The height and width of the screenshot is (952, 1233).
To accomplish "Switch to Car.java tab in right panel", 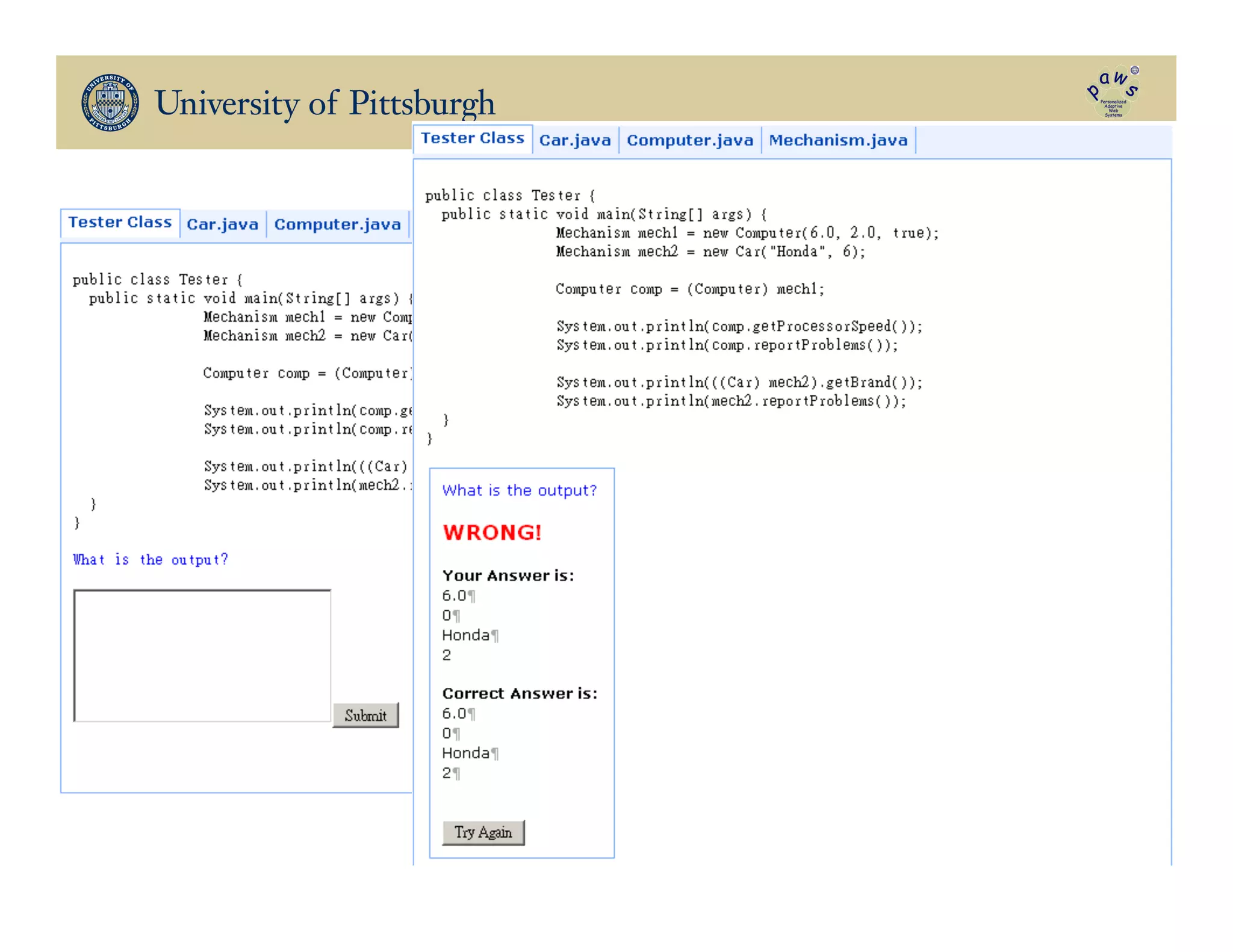I will 575,140.
